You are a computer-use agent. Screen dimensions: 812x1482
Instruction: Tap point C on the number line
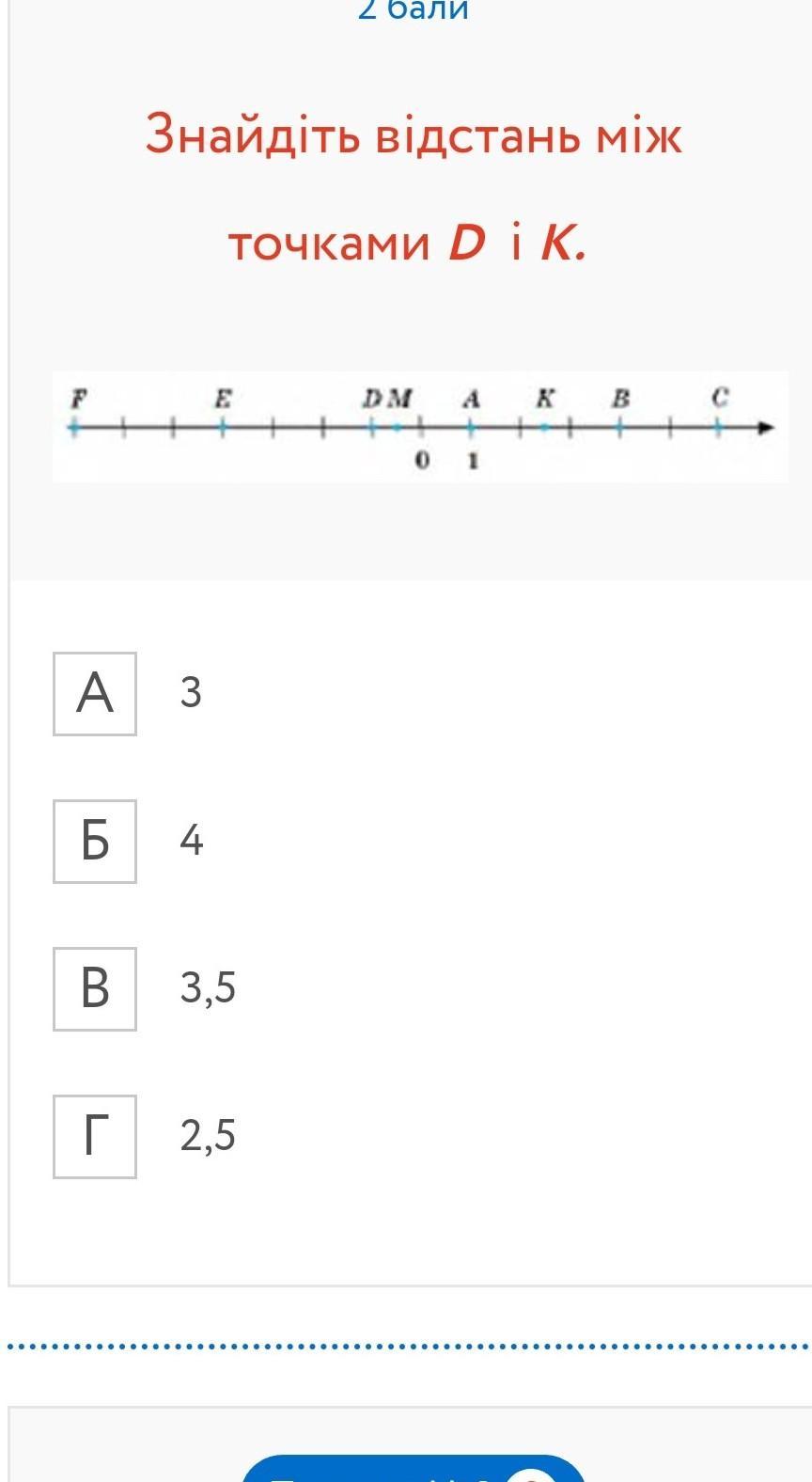pyautogui.click(x=719, y=428)
